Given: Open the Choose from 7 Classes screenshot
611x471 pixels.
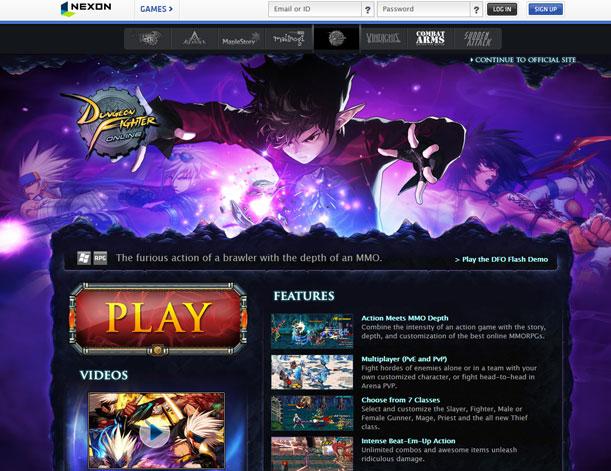Looking at the screenshot, I should [x=312, y=413].
